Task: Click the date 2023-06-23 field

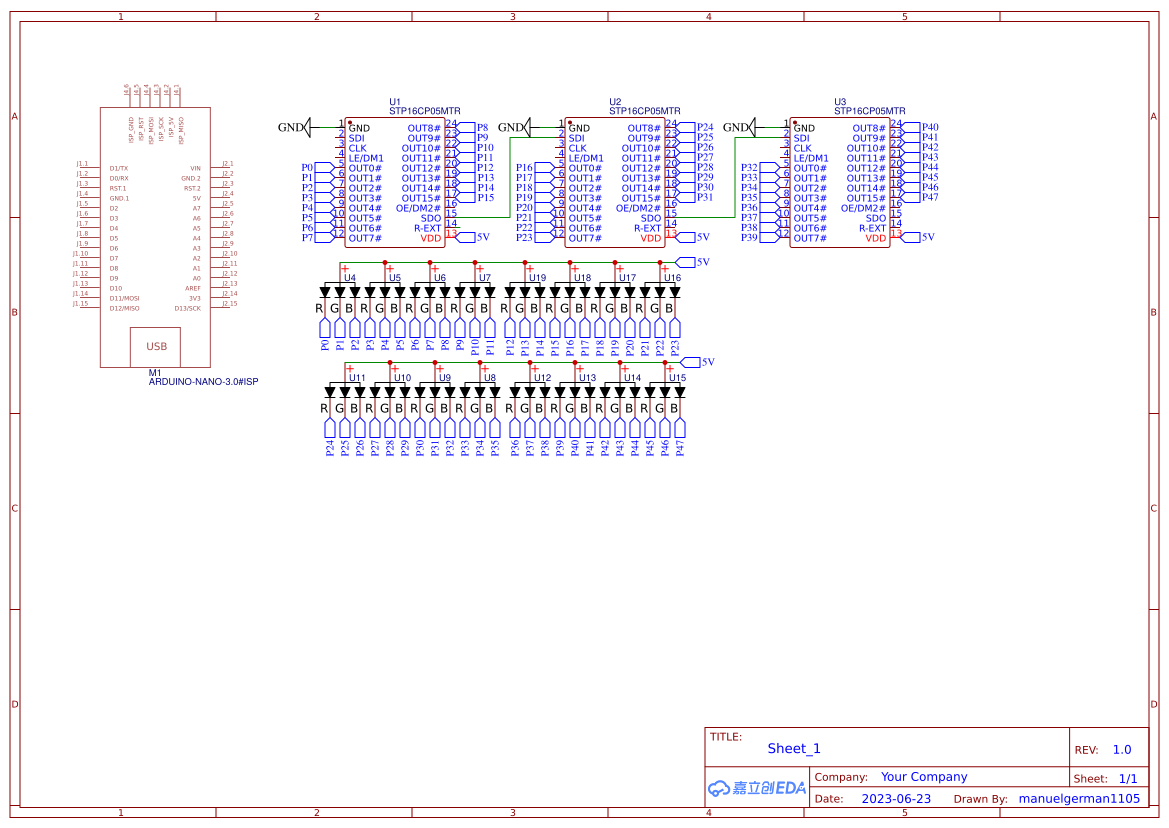Action: 895,799
